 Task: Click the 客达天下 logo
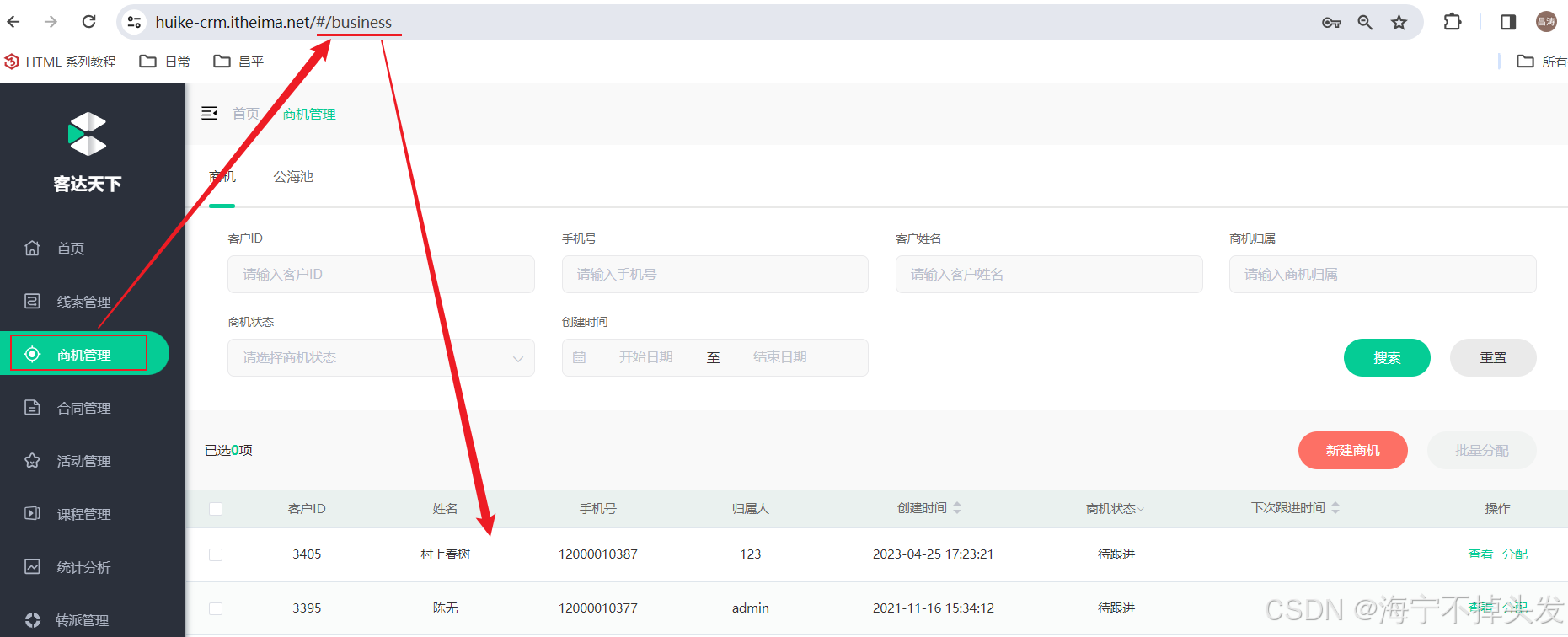click(87, 153)
